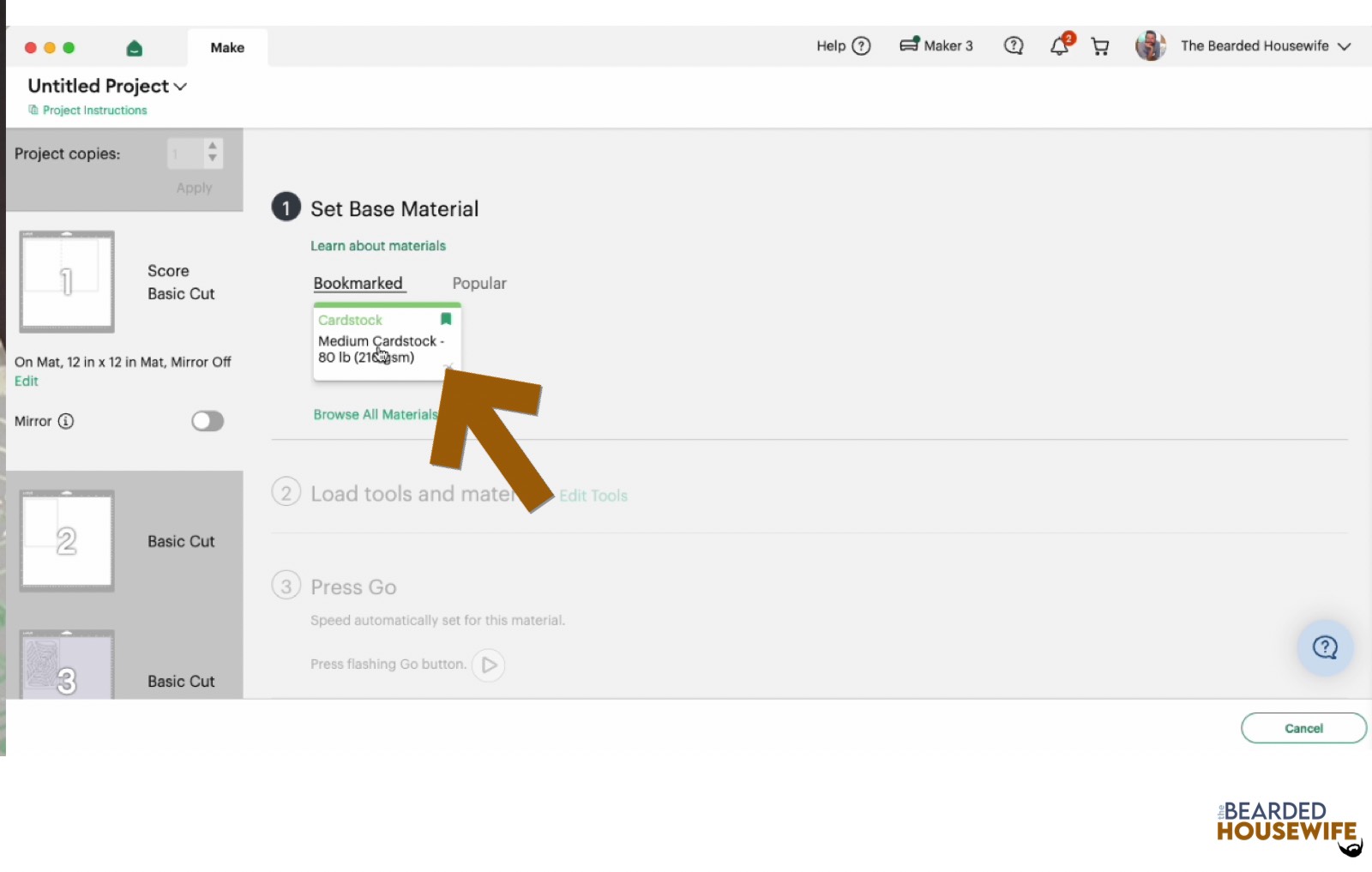Viewport: 1372px width, 872px height.
Task: Choose Medium Cardstock 80 lb material
Action: (388, 342)
